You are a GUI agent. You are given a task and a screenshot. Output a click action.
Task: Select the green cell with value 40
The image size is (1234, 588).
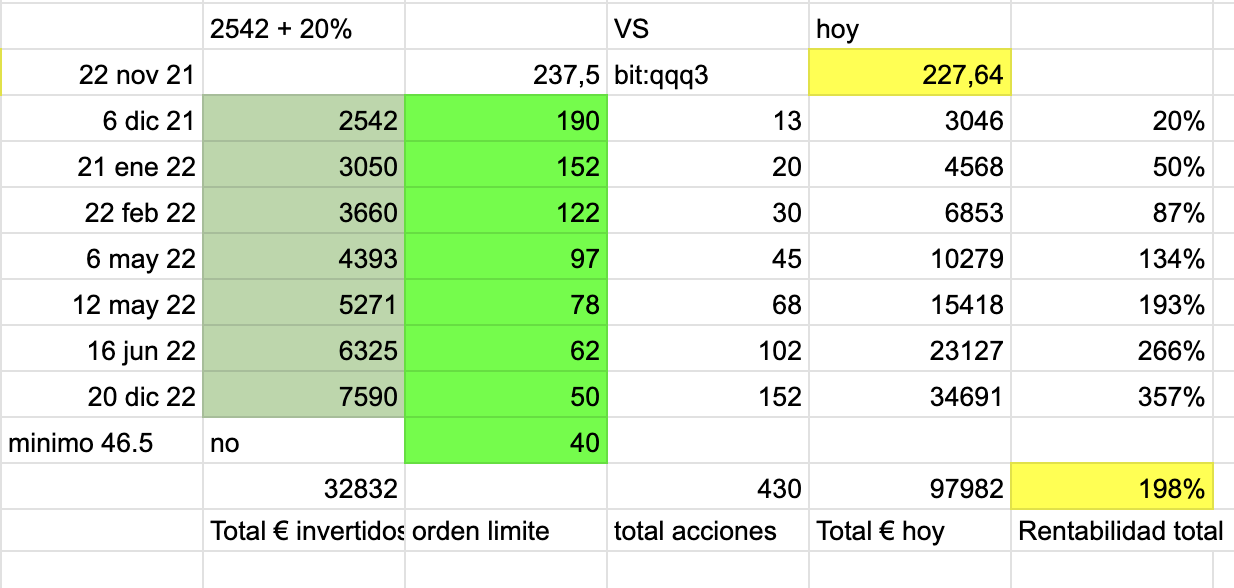(x=506, y=441)
